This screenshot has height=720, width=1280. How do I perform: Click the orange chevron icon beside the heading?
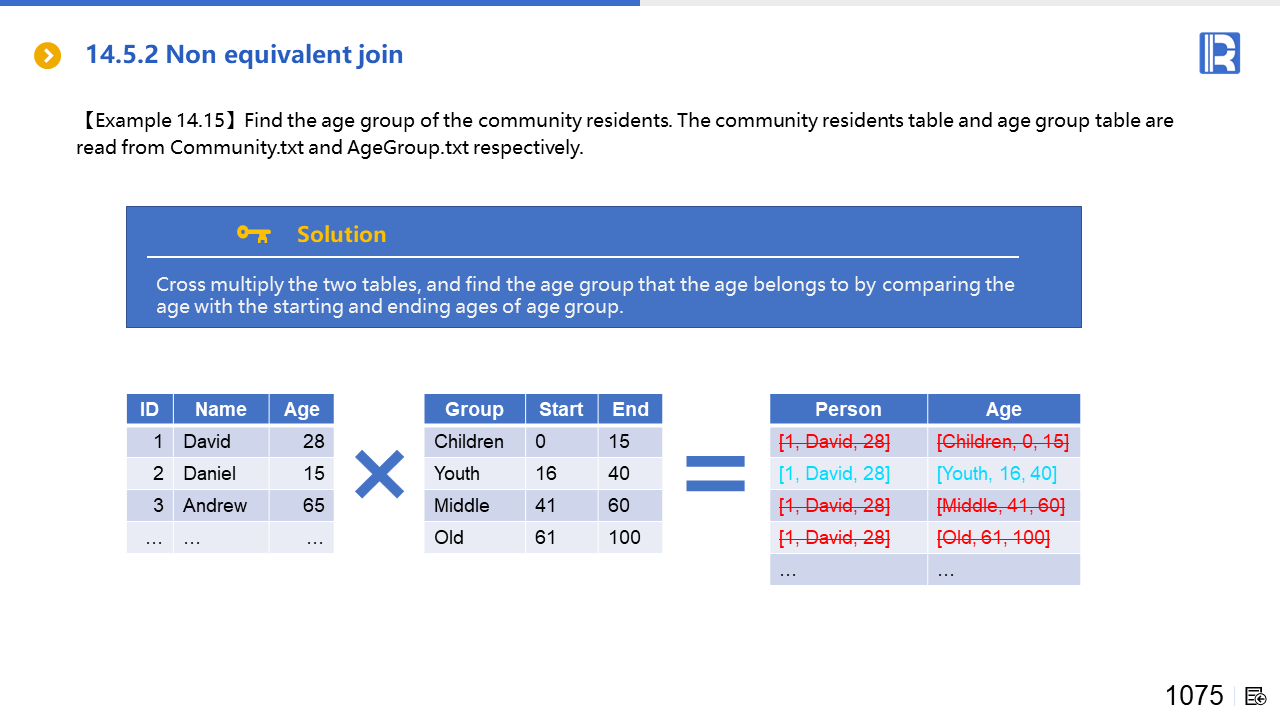tap(48, 56)
